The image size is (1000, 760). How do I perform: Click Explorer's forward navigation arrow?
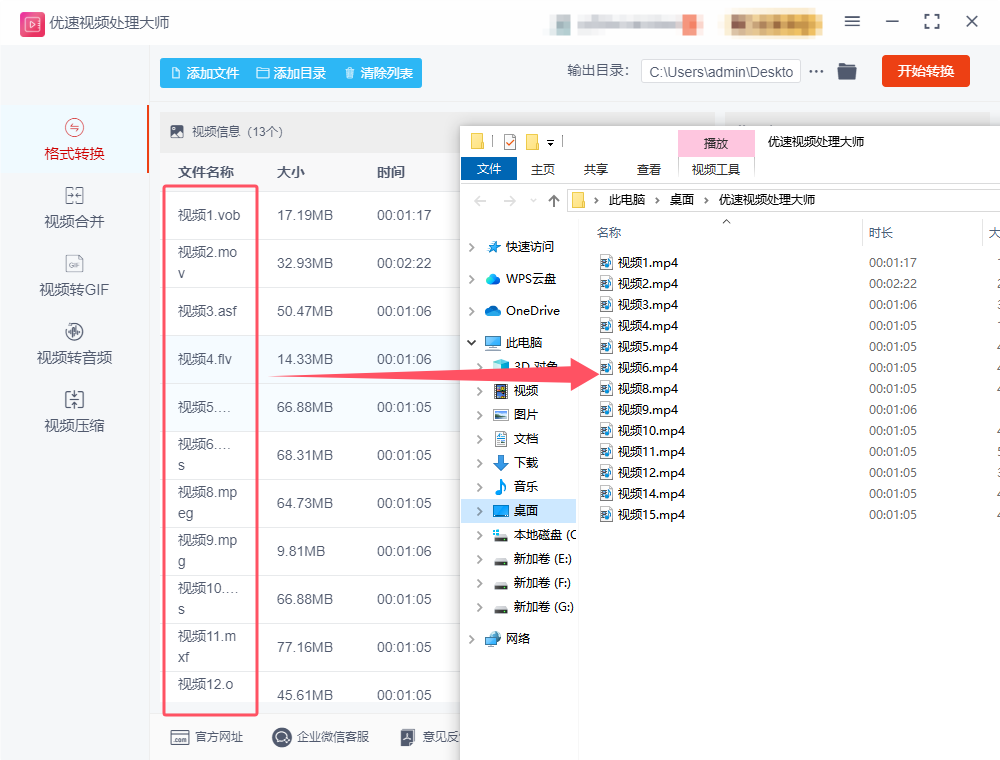(510, 201)
